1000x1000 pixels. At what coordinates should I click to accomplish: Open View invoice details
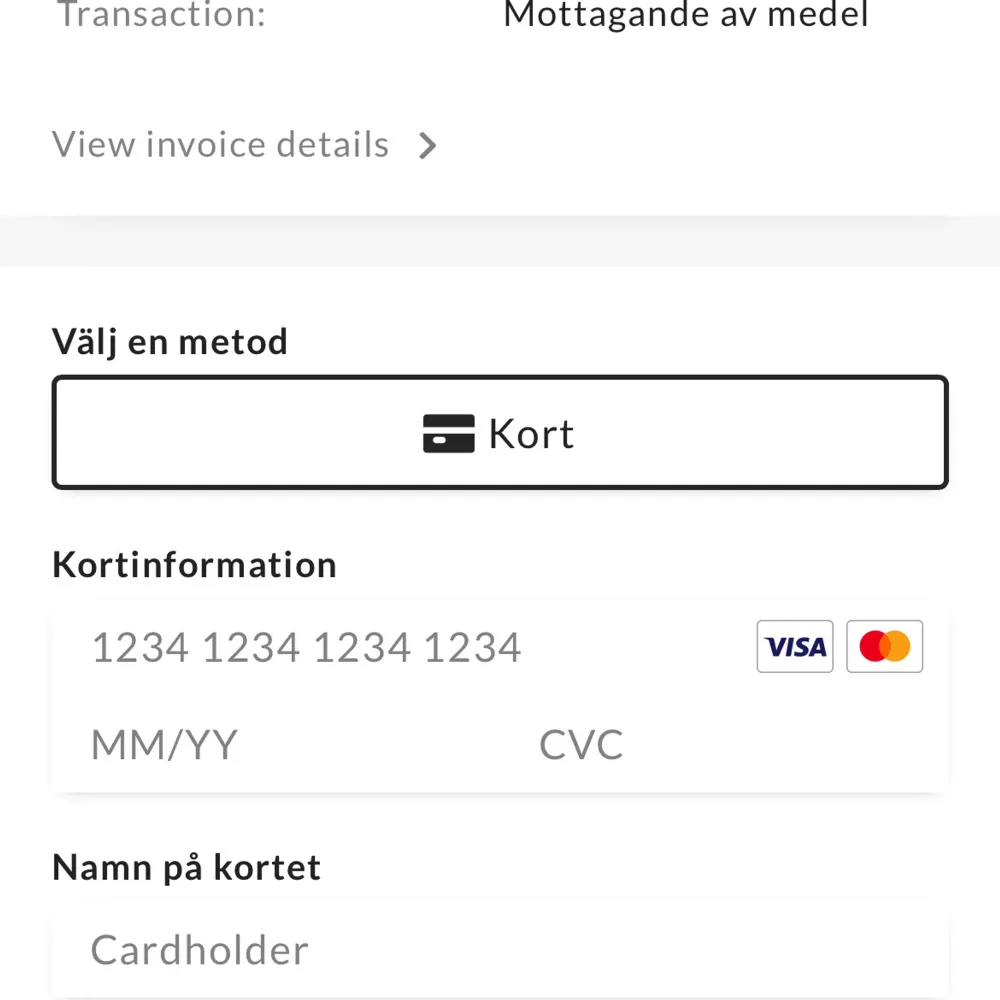click(220, 144)
